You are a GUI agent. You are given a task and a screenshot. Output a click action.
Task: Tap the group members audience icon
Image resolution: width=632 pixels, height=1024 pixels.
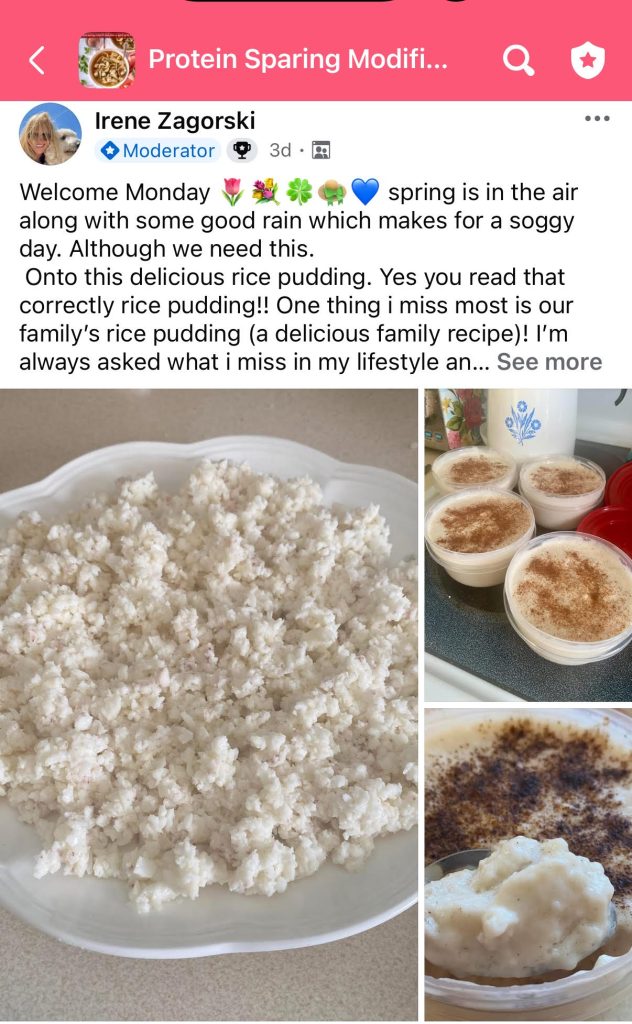coord(321,150)
